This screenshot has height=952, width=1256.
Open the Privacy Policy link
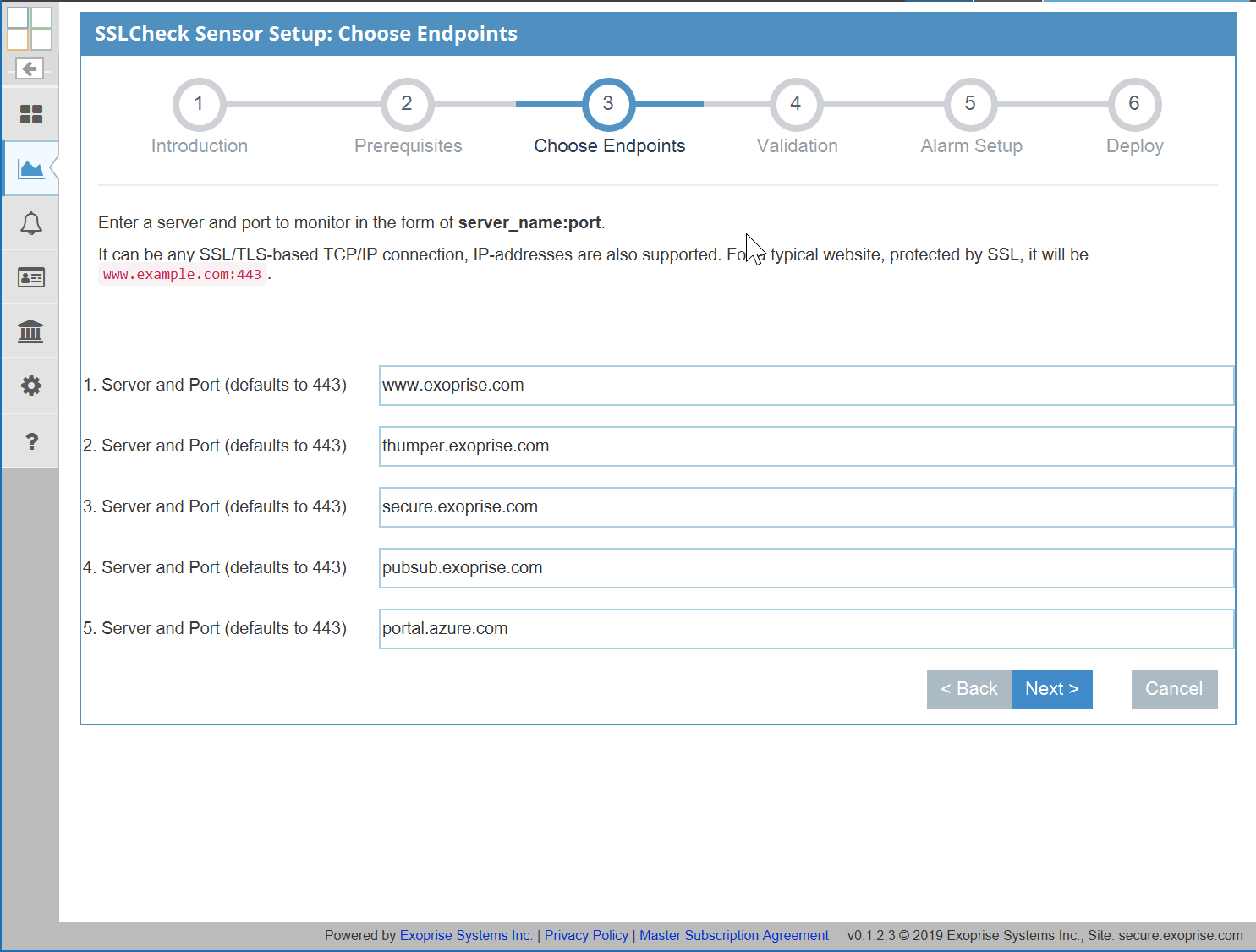click(586, 935)
